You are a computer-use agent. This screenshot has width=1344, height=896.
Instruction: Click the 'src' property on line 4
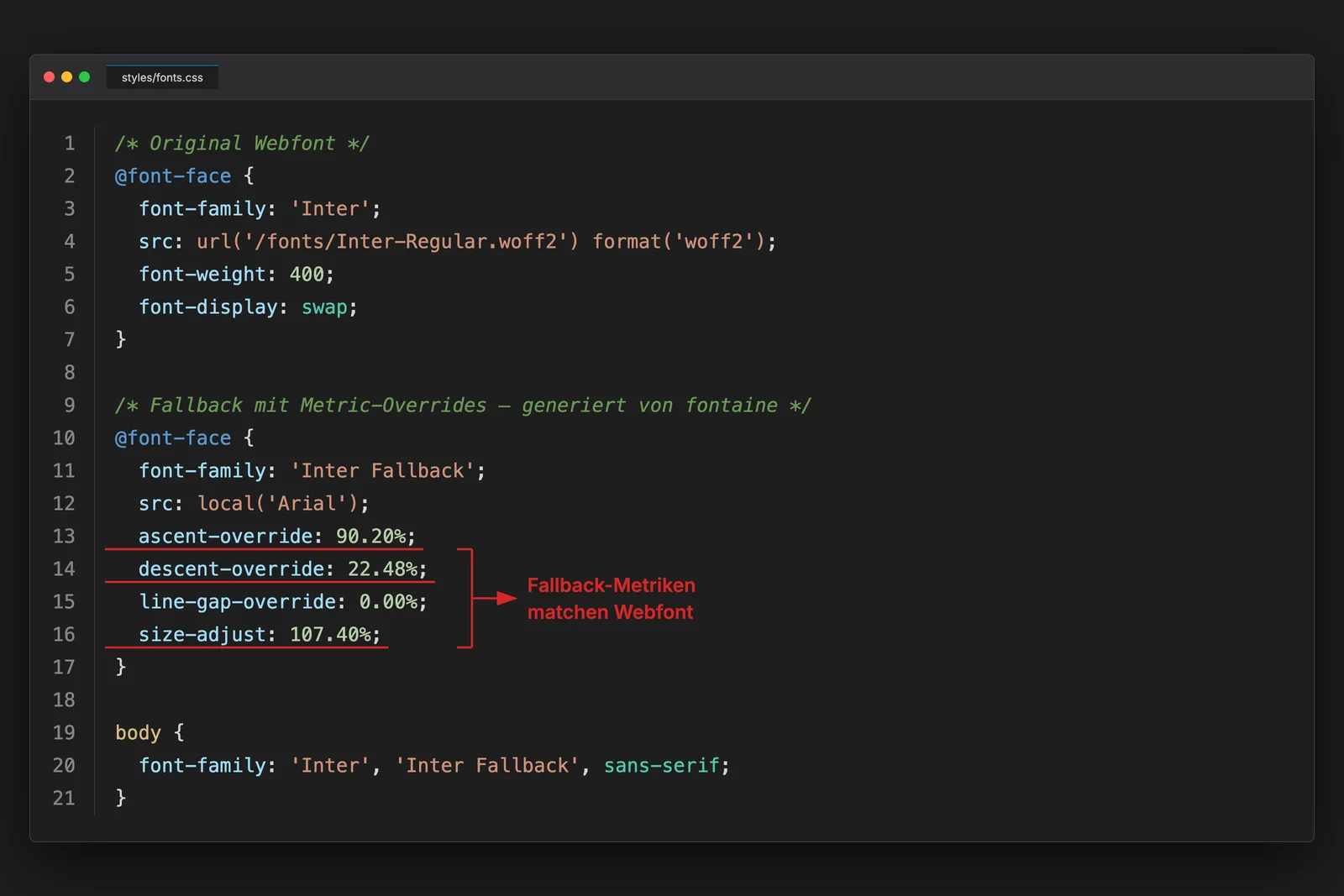coord(155,242)
